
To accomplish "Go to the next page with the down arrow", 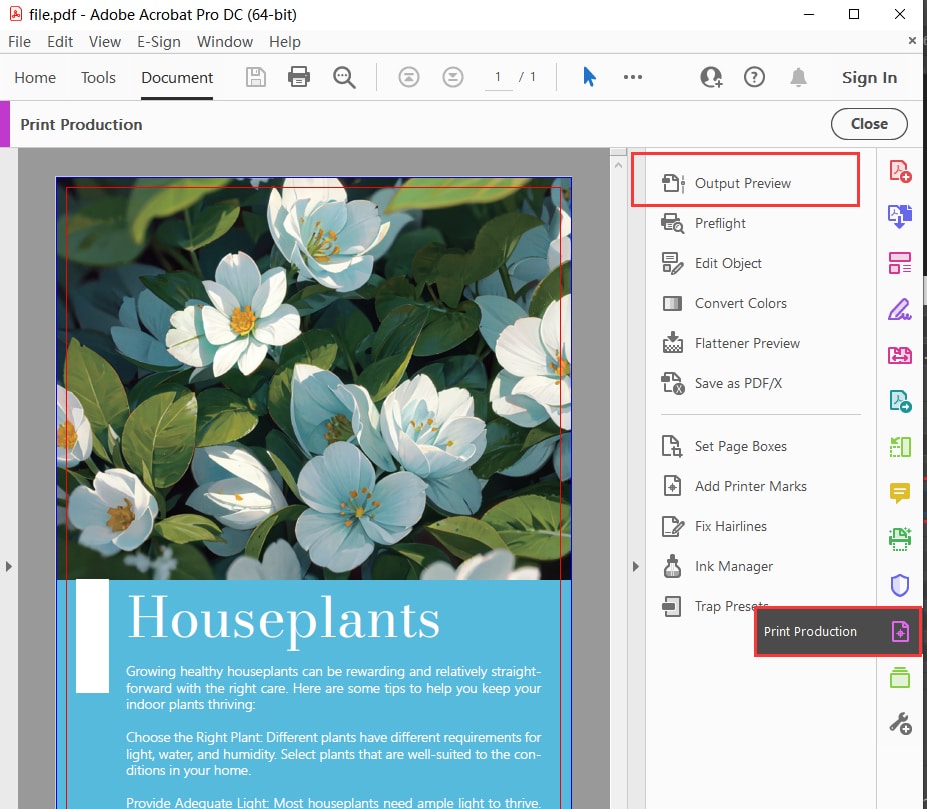I will pyautogui.click(x=453, y=77).
